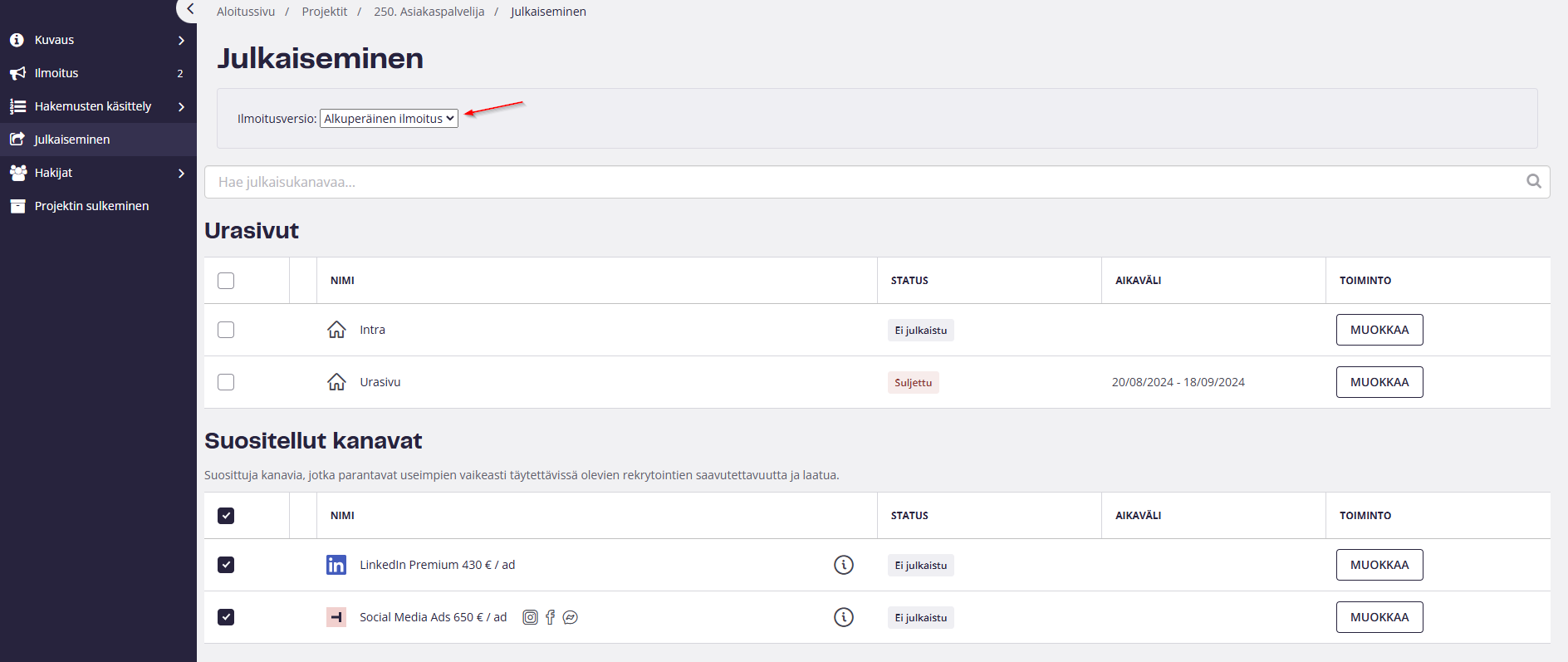
Task: Click the home icon next to Intra
Action: click(x=336, y=330)
